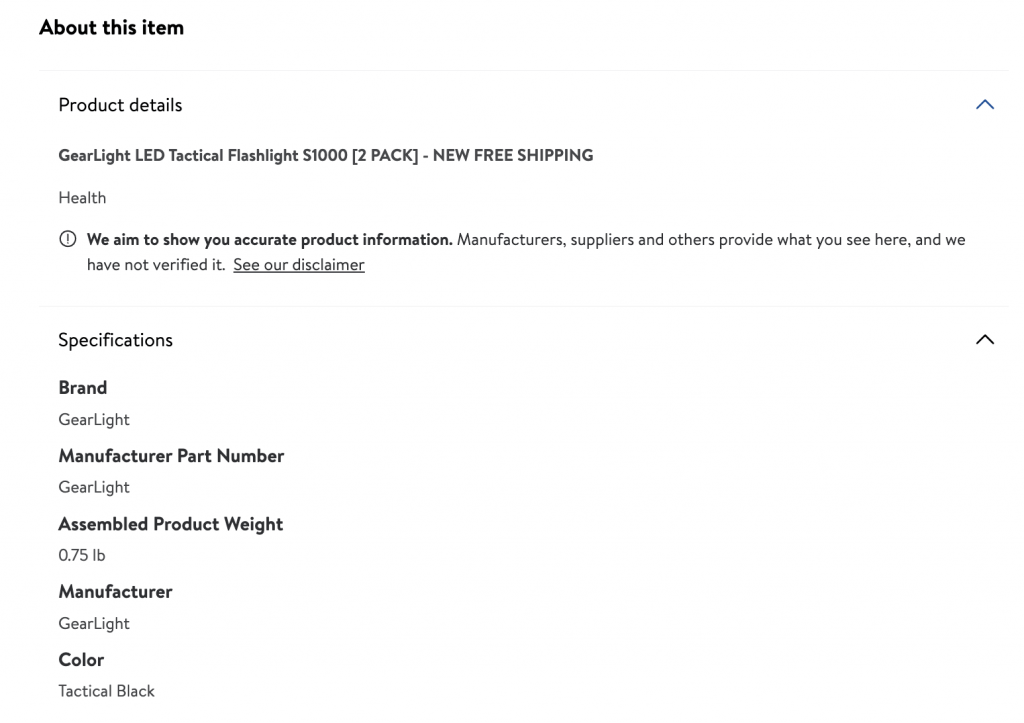Click the info icon beside accuracy notice
Screen dimensions: 1024x723
[x=67, y=240]
